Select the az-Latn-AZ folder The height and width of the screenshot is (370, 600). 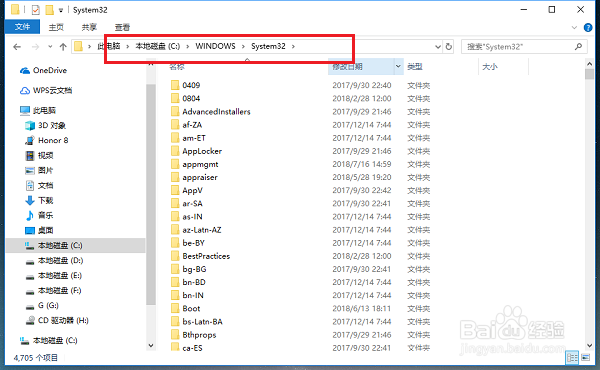pyautogui.click(x=196, y=230)
